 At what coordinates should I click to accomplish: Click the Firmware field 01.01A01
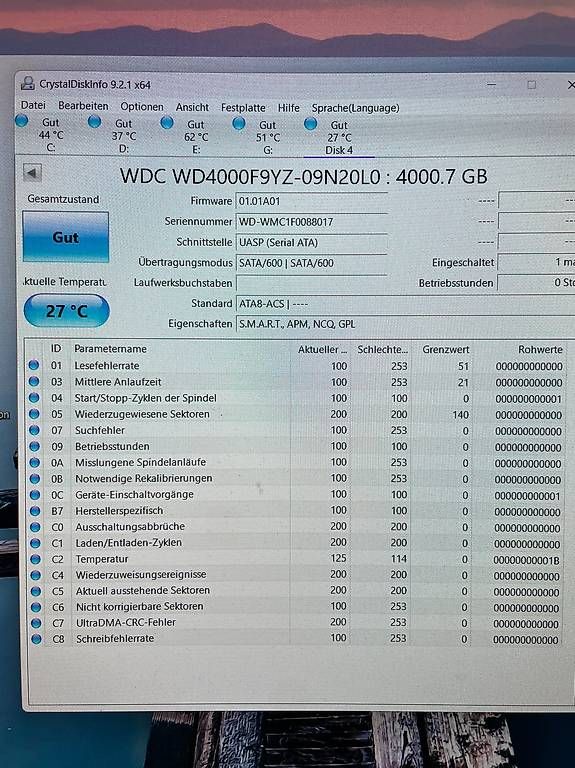click(311, 201)
